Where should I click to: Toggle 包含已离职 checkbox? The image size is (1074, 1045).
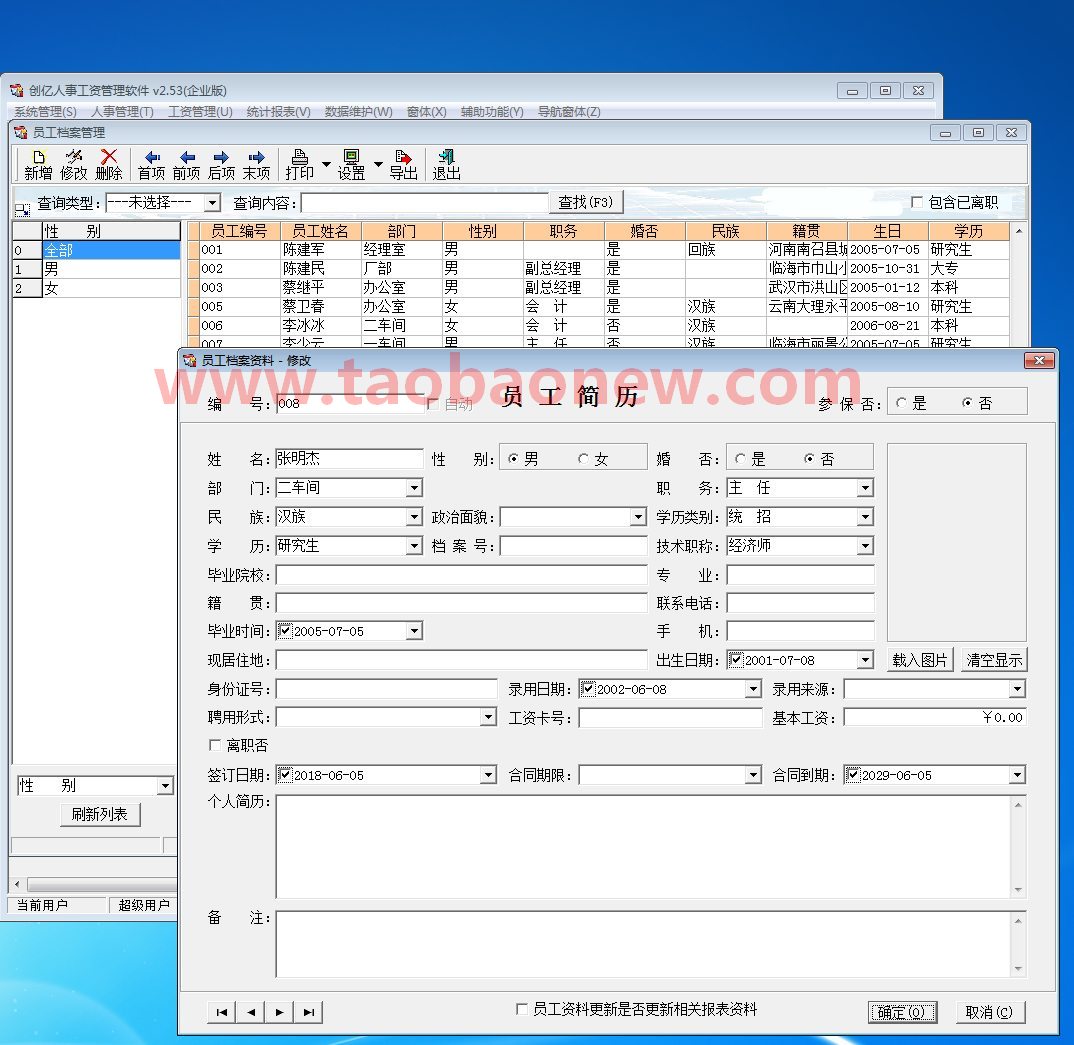(916, 202)
